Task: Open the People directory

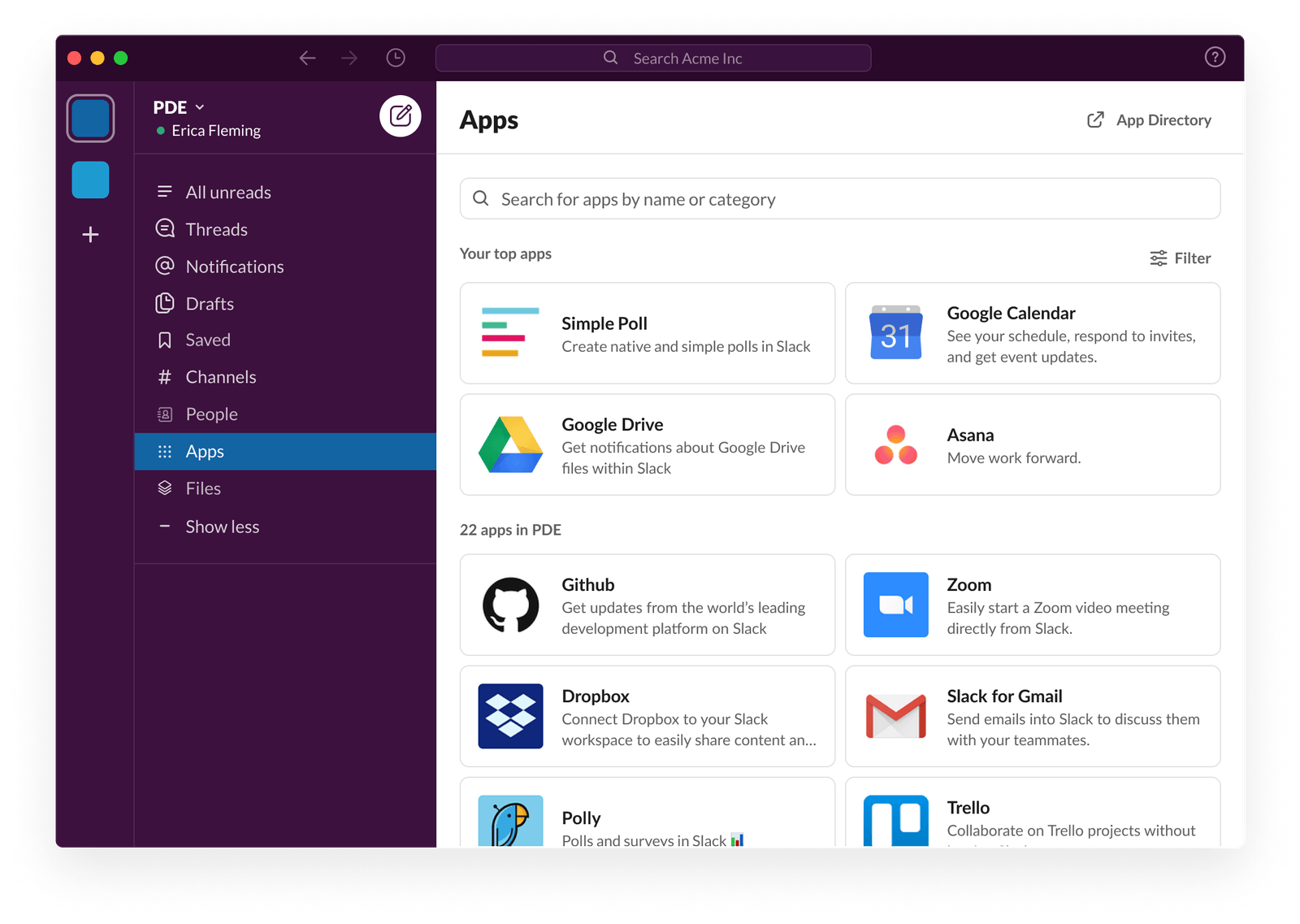Action: (x=210, y=414)
